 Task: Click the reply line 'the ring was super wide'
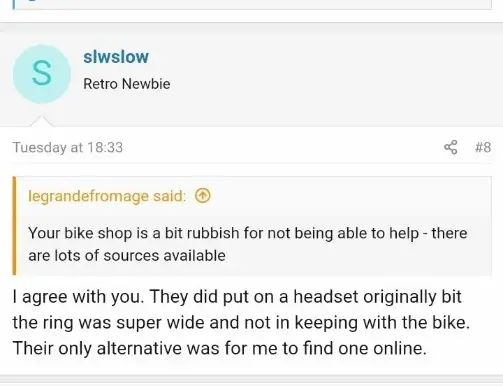(241, 322)
